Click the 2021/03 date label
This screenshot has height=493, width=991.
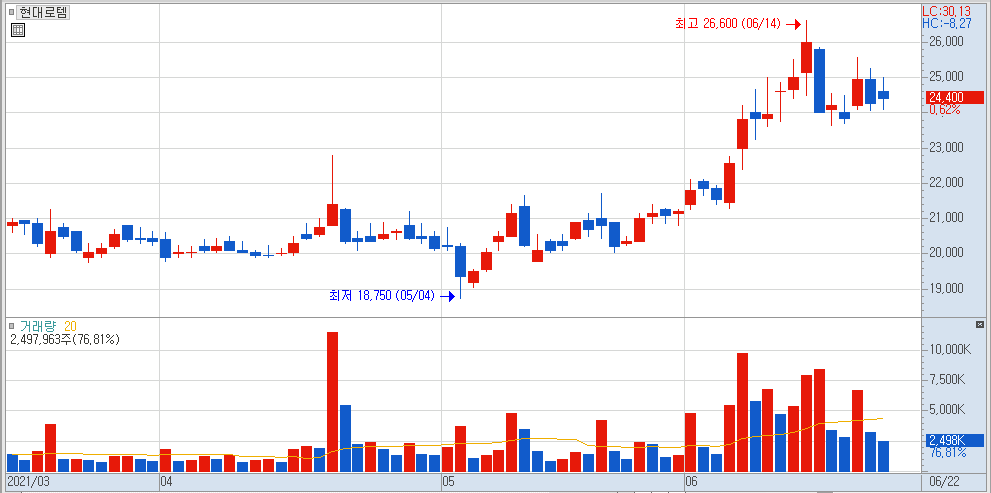click(x=27, y=482)
